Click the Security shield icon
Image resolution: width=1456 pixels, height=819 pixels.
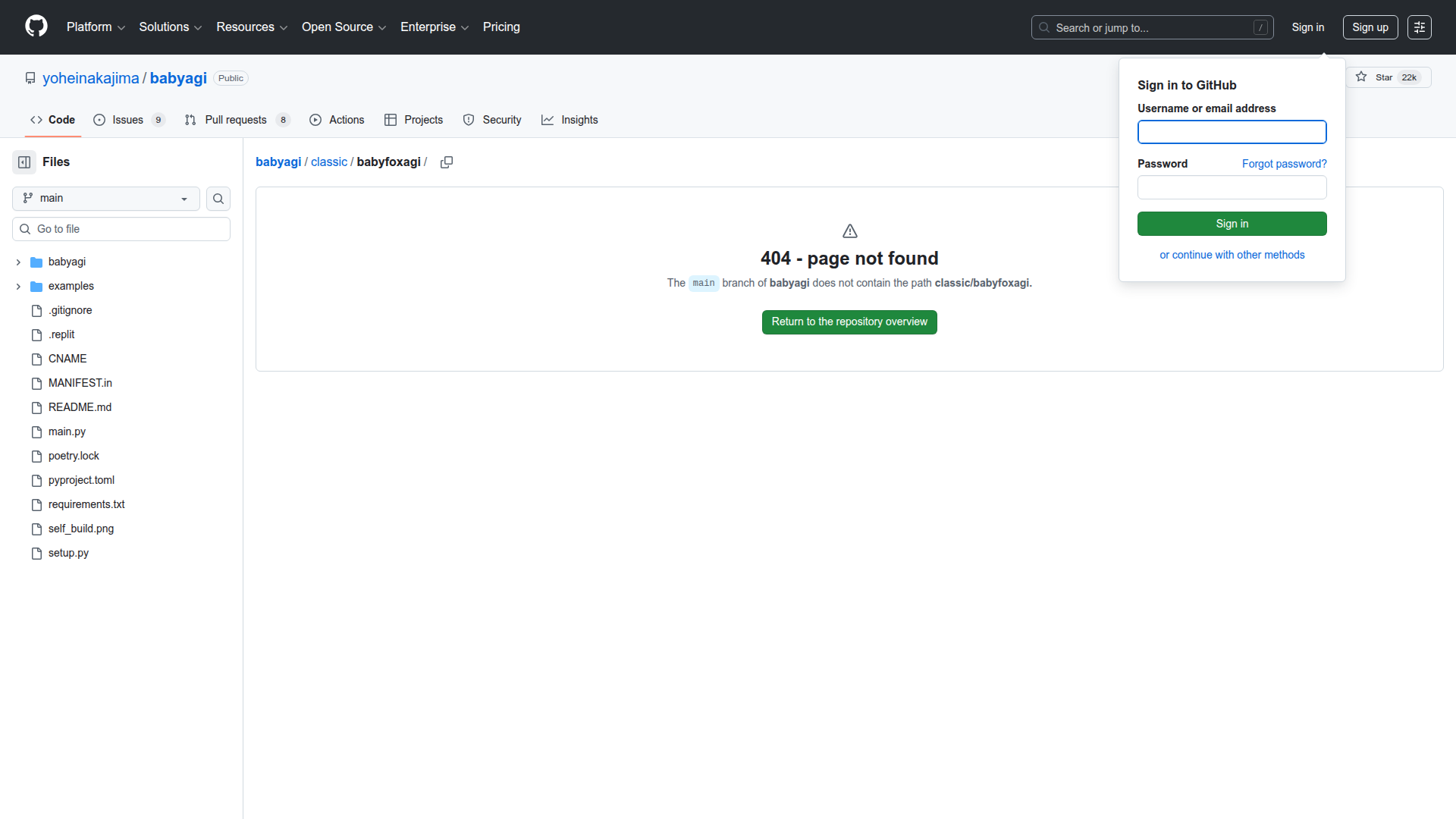pyautogui.click(x=469, y=120)
